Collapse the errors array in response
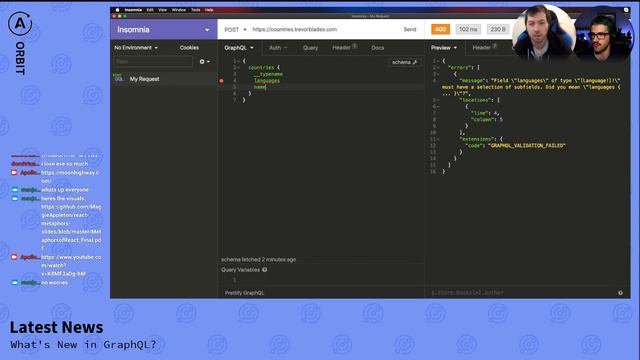Screen dimensions: 640x360 [438, 68]
